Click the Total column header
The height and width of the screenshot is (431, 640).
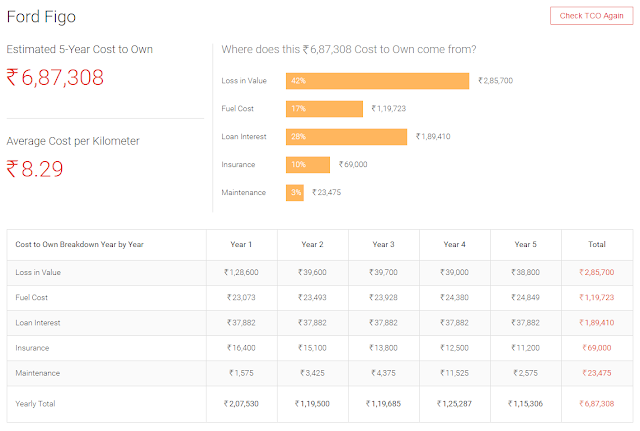pyautogui.click(x=596, y=245)
